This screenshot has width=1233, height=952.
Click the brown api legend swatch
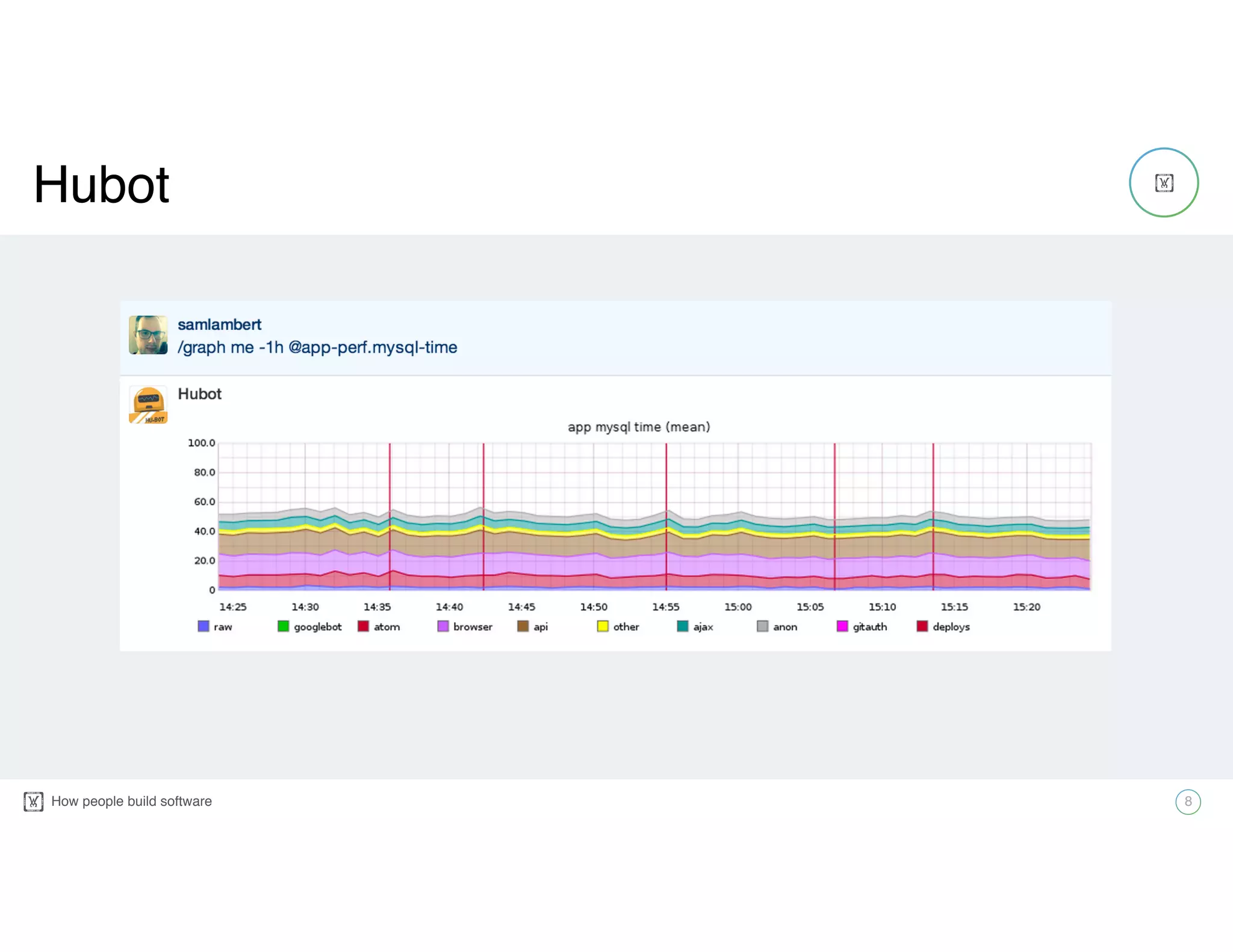click(523, 626)
